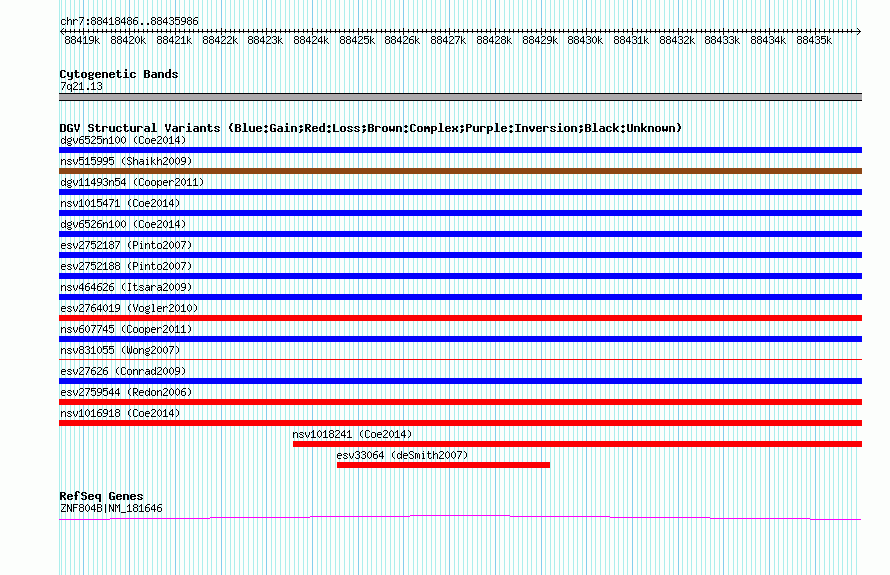The image size is (890, 575).
Task: Click the dgv6525n100 (Coe2014) variant label
Action: coord(123,140)
